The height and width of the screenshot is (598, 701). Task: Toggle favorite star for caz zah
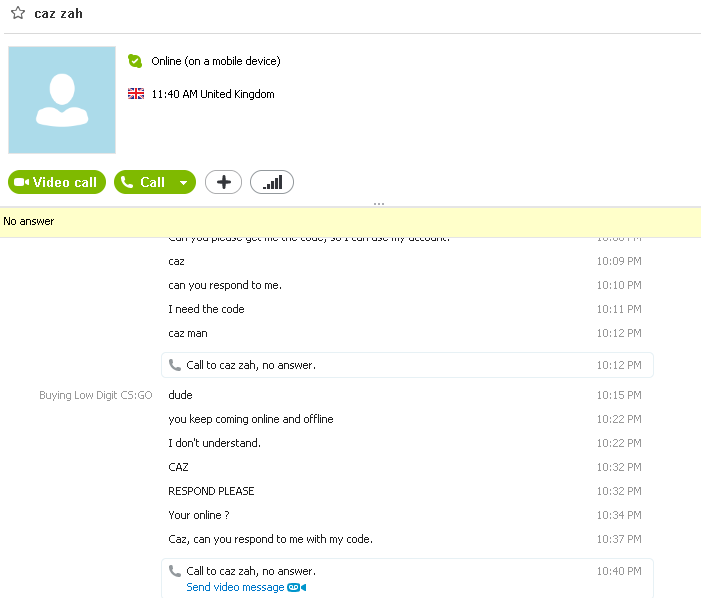point(18,13)
